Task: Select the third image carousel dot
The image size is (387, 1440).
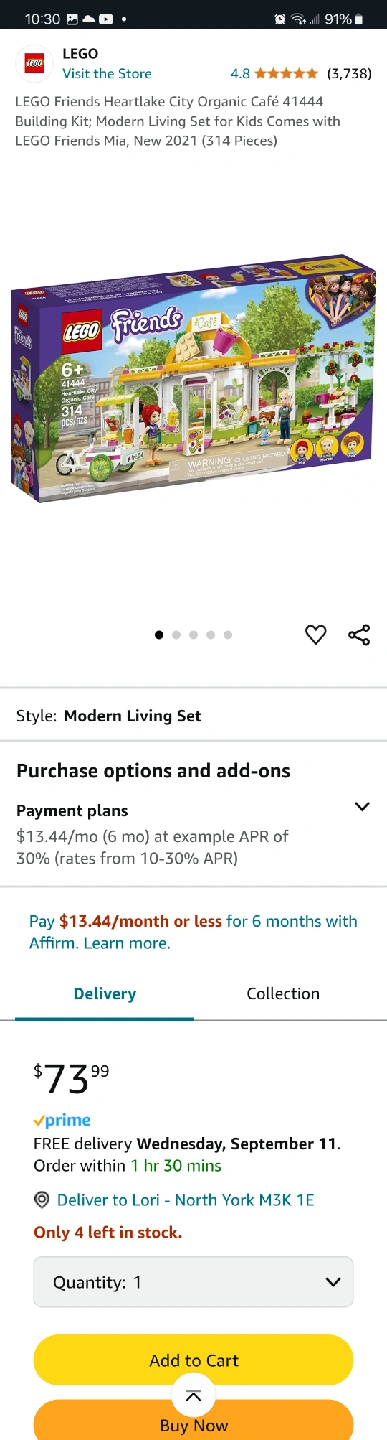Action: coord(193,635)
